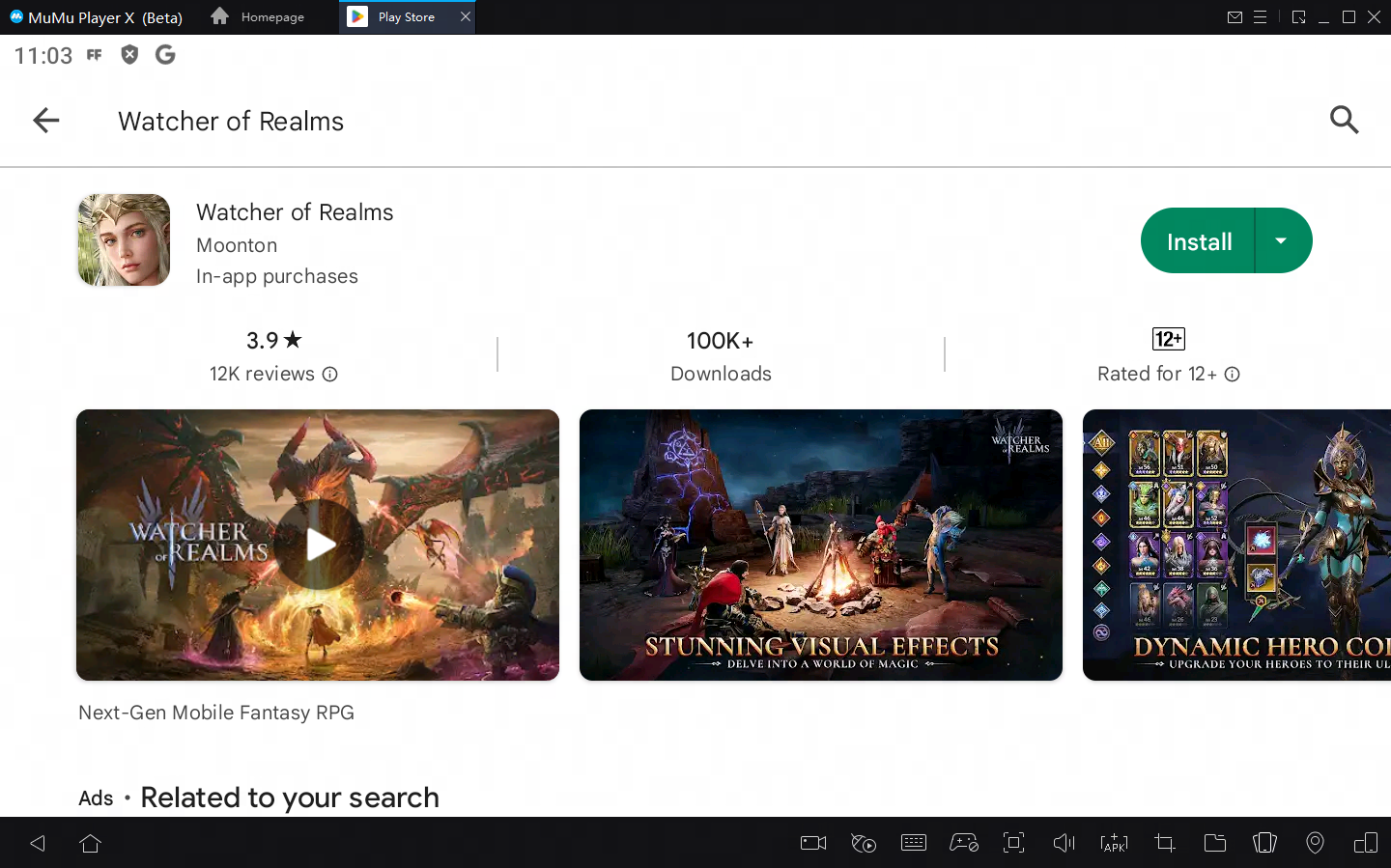Open the MuMu hamburger menu
The height and width of the screenshot is (868, 1391).
1260,17
